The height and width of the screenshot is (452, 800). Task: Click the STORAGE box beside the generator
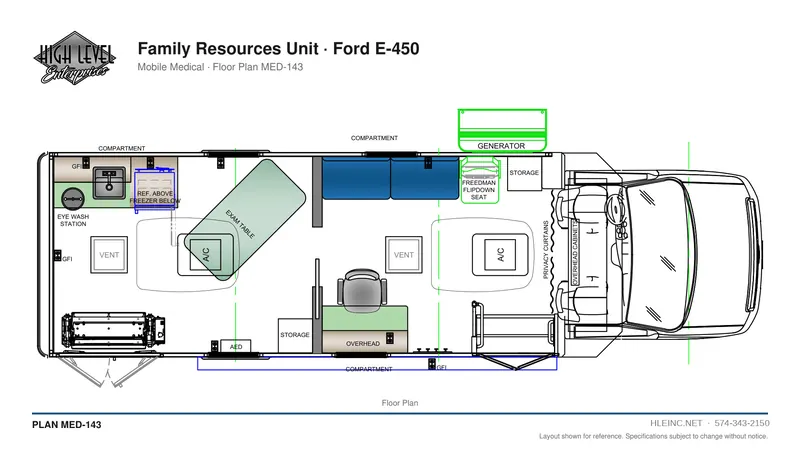[x=524, y=173]
